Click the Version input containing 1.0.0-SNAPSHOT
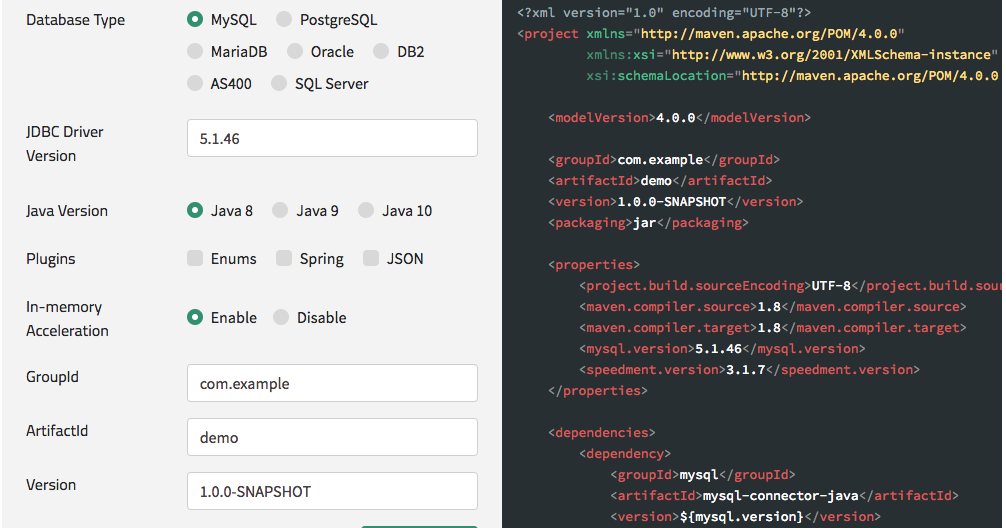The width and height of the screenshot is (1006, 528). (332, 491)
